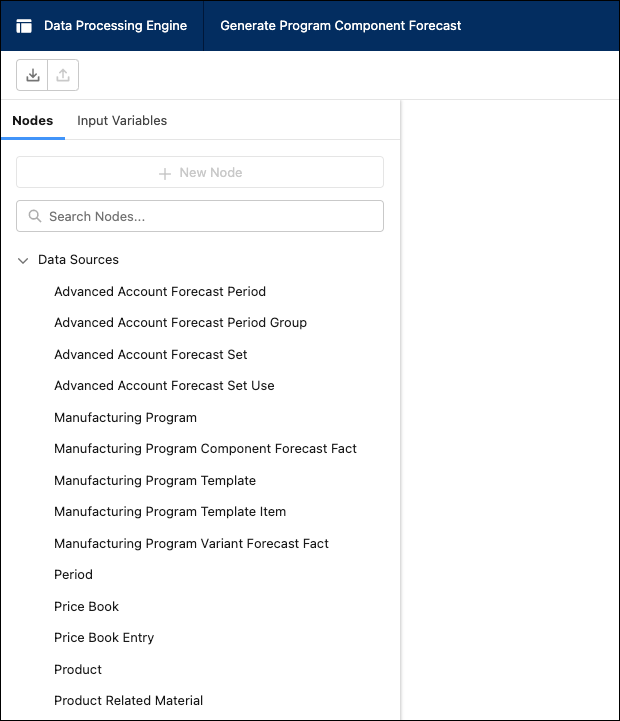Open the Product Related Material node
The height and width of the screenshot is (721, 620).
(128, 701)
